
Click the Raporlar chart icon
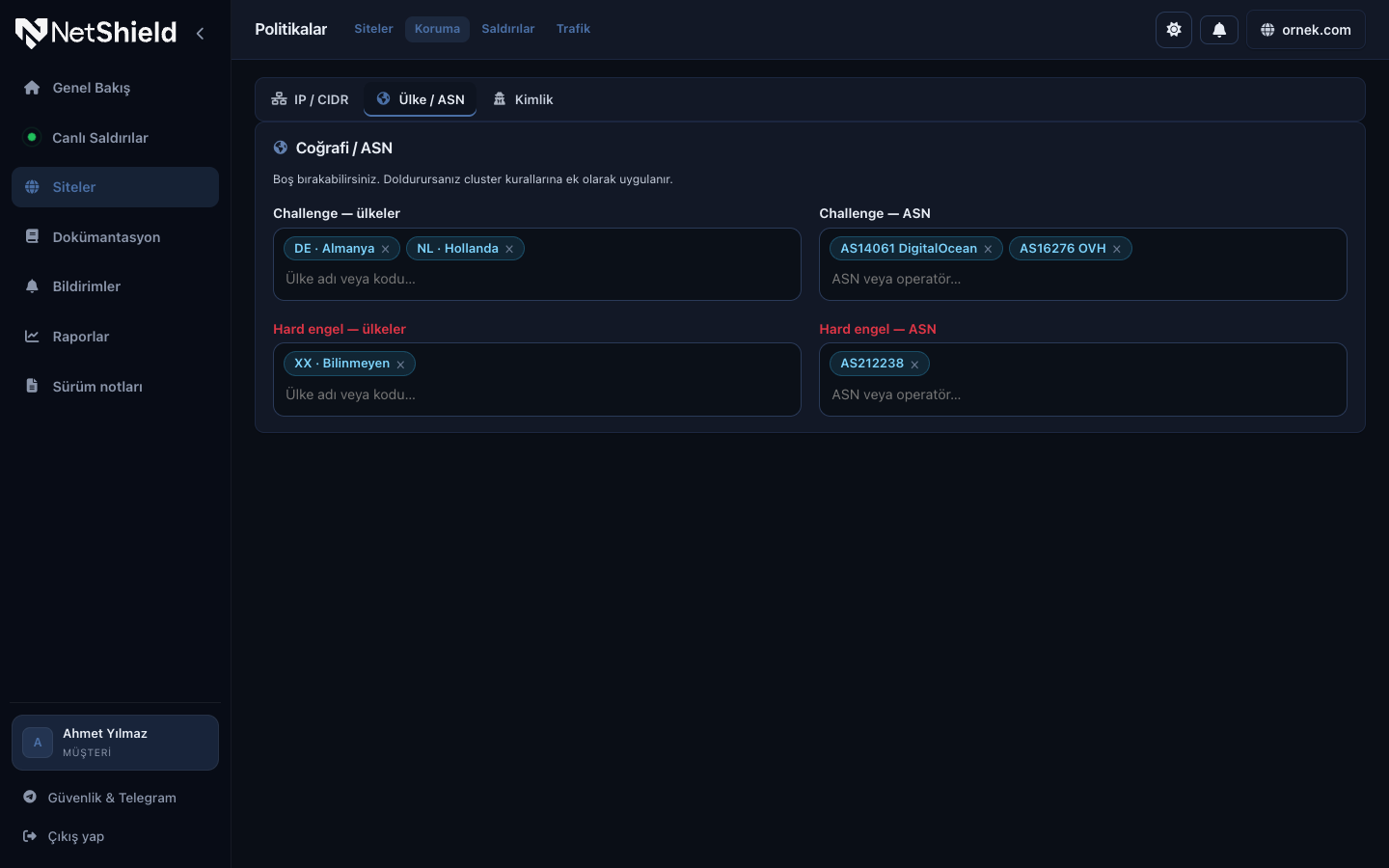(x=32, y=337)
